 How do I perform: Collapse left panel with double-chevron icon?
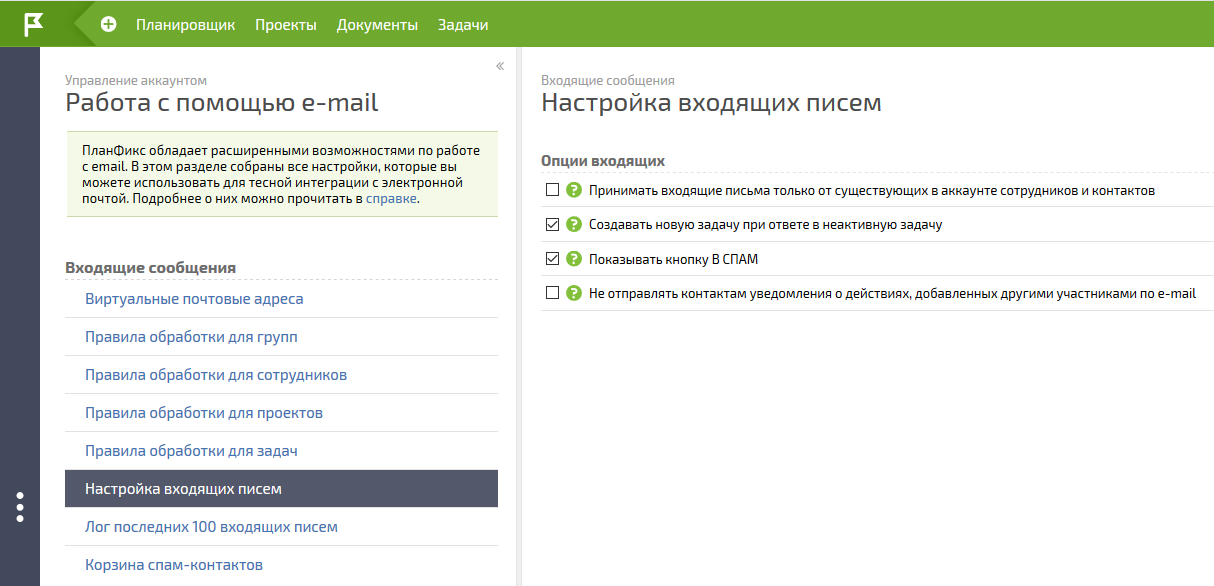tap(500, 66)
